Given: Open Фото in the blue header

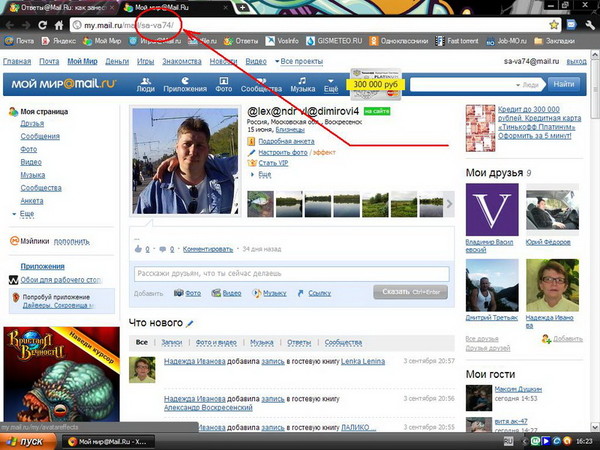Looking at the screenshot, I should pos(223,85).
